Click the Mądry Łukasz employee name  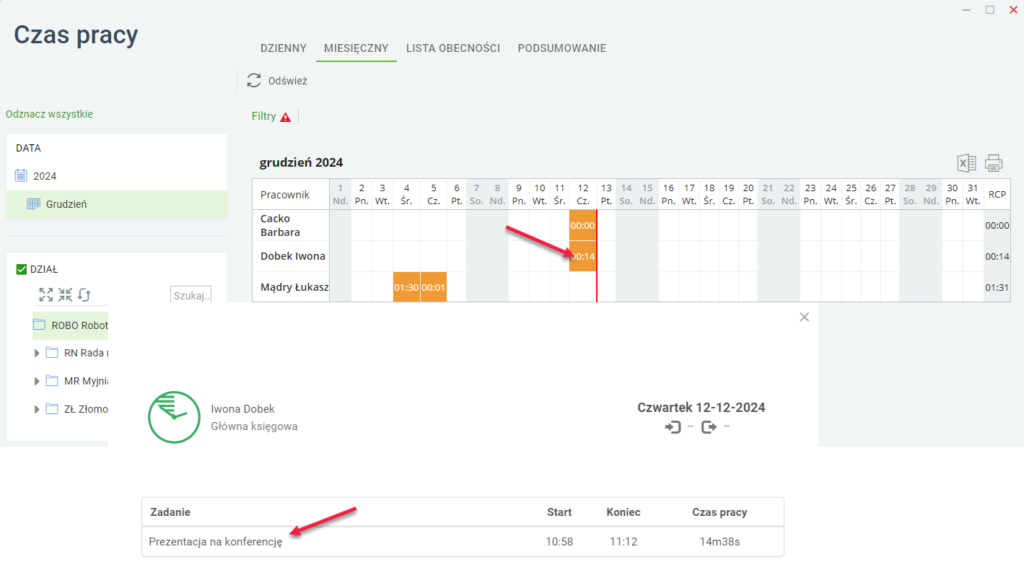click(295, 287)
